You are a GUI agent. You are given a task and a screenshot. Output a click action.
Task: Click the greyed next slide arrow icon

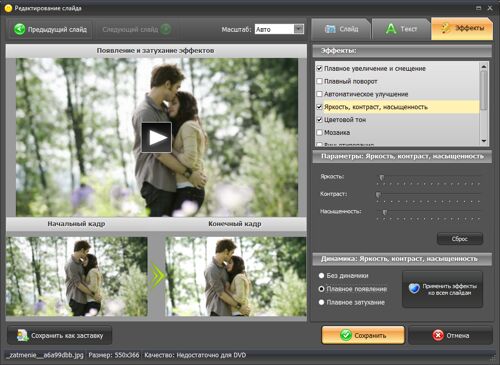pyautogui.click(x=166, y=29)
